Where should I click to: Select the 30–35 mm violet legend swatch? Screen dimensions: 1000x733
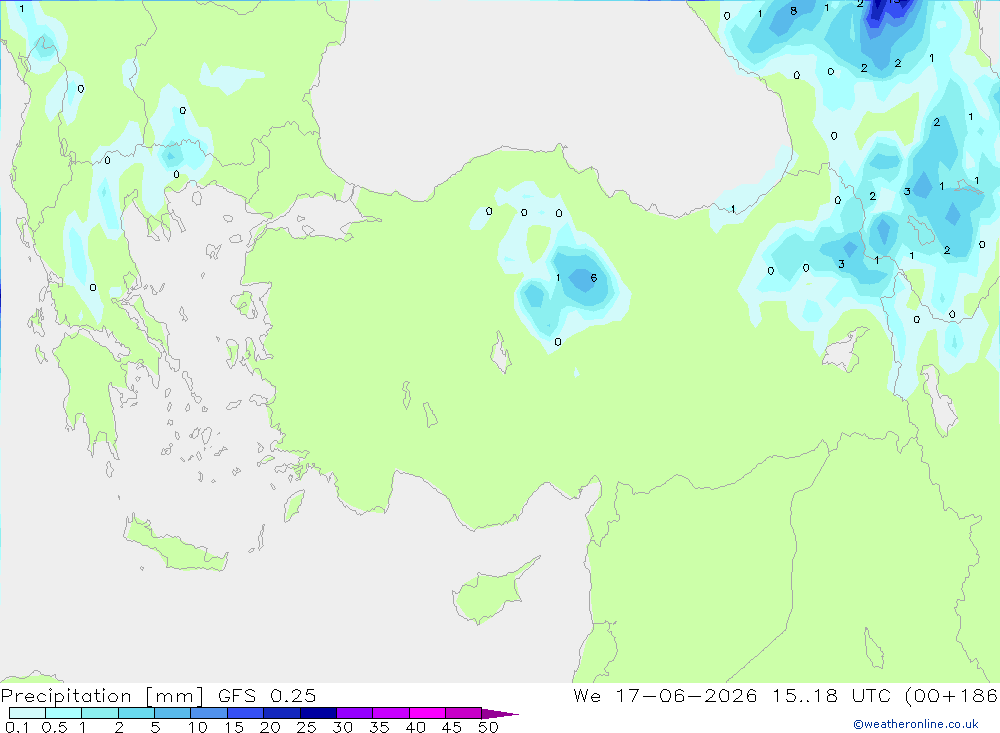coord(355,713)
